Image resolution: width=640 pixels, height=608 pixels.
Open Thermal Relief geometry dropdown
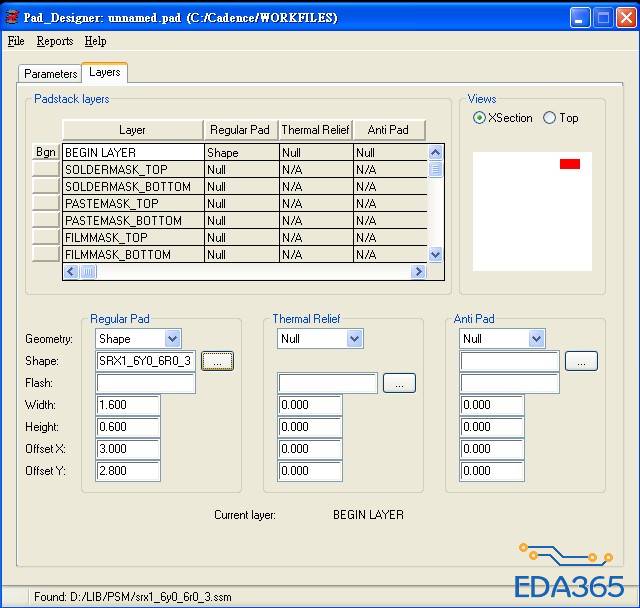tap(354, 339)
